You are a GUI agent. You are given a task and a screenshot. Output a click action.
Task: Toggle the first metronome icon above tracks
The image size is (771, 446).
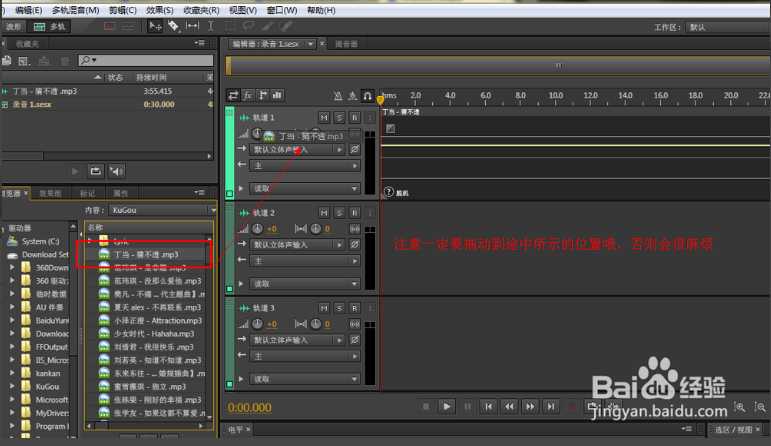point(338,95)
